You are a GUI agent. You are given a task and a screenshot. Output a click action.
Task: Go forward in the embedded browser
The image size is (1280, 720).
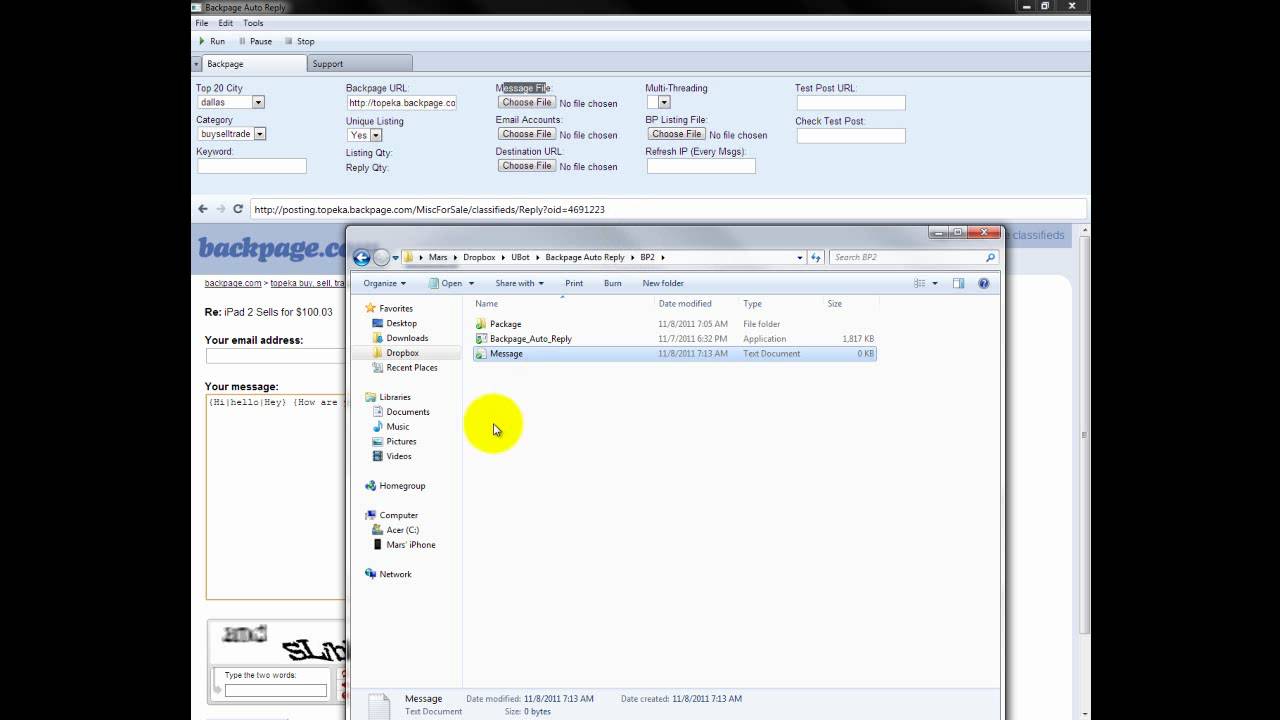[x=220, y=209]
